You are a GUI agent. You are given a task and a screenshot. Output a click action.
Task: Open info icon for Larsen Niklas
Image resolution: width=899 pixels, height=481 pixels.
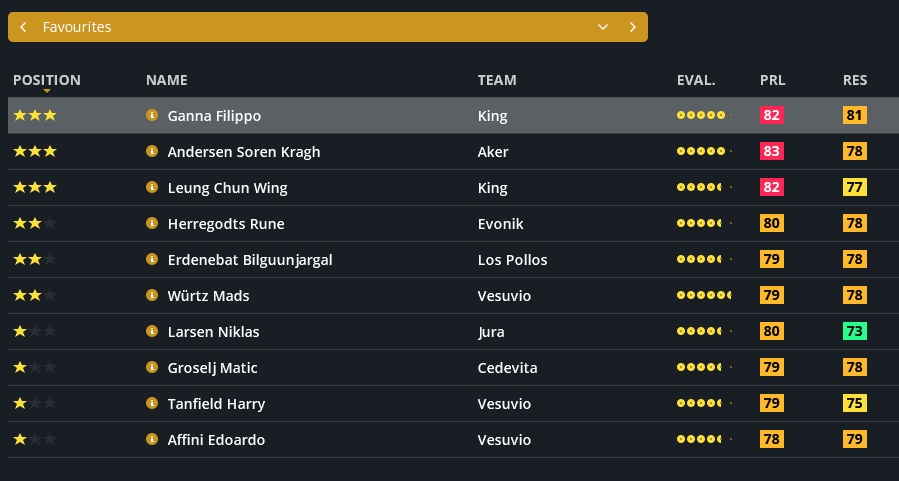pyautogui.click(x=152, y=332)
